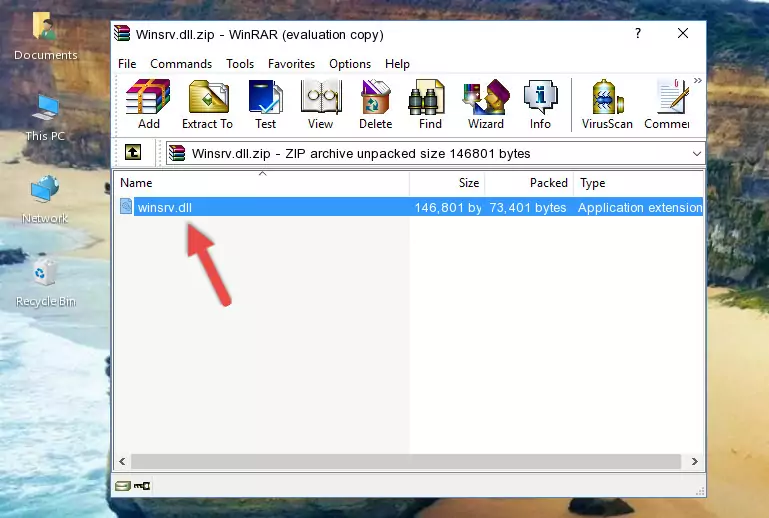The height and width of the screenshot is (518, 769).
Task: Select the Documents desktop icon
Action: [46, 36]
